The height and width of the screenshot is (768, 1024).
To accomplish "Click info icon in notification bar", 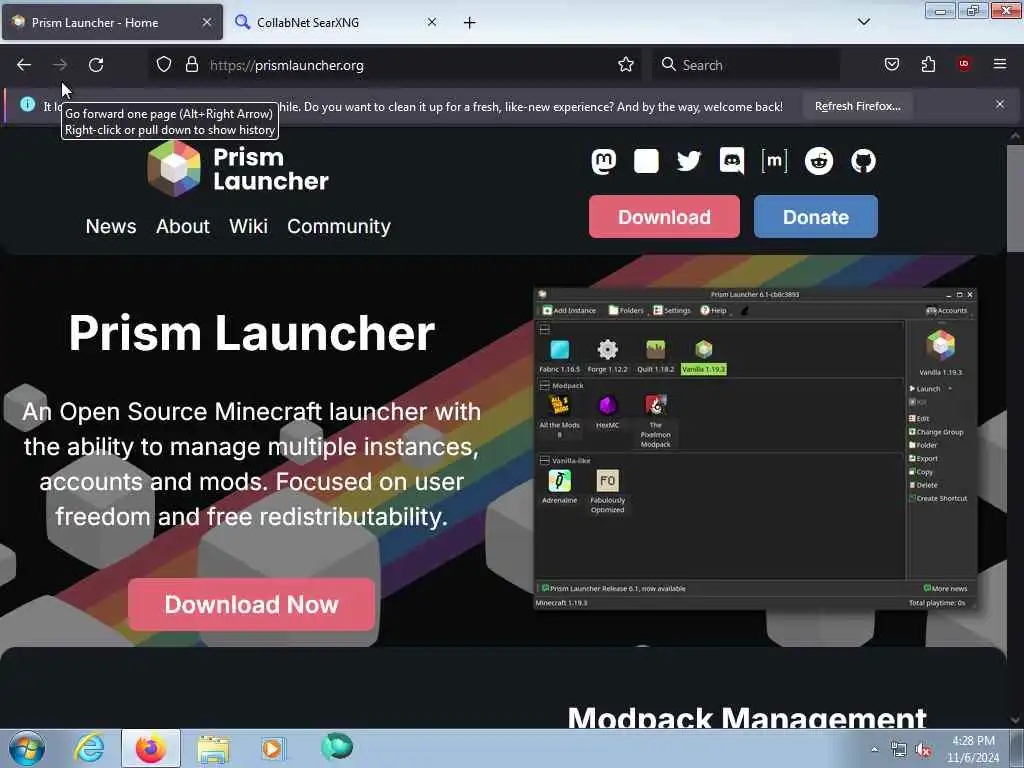I will 27,104.
